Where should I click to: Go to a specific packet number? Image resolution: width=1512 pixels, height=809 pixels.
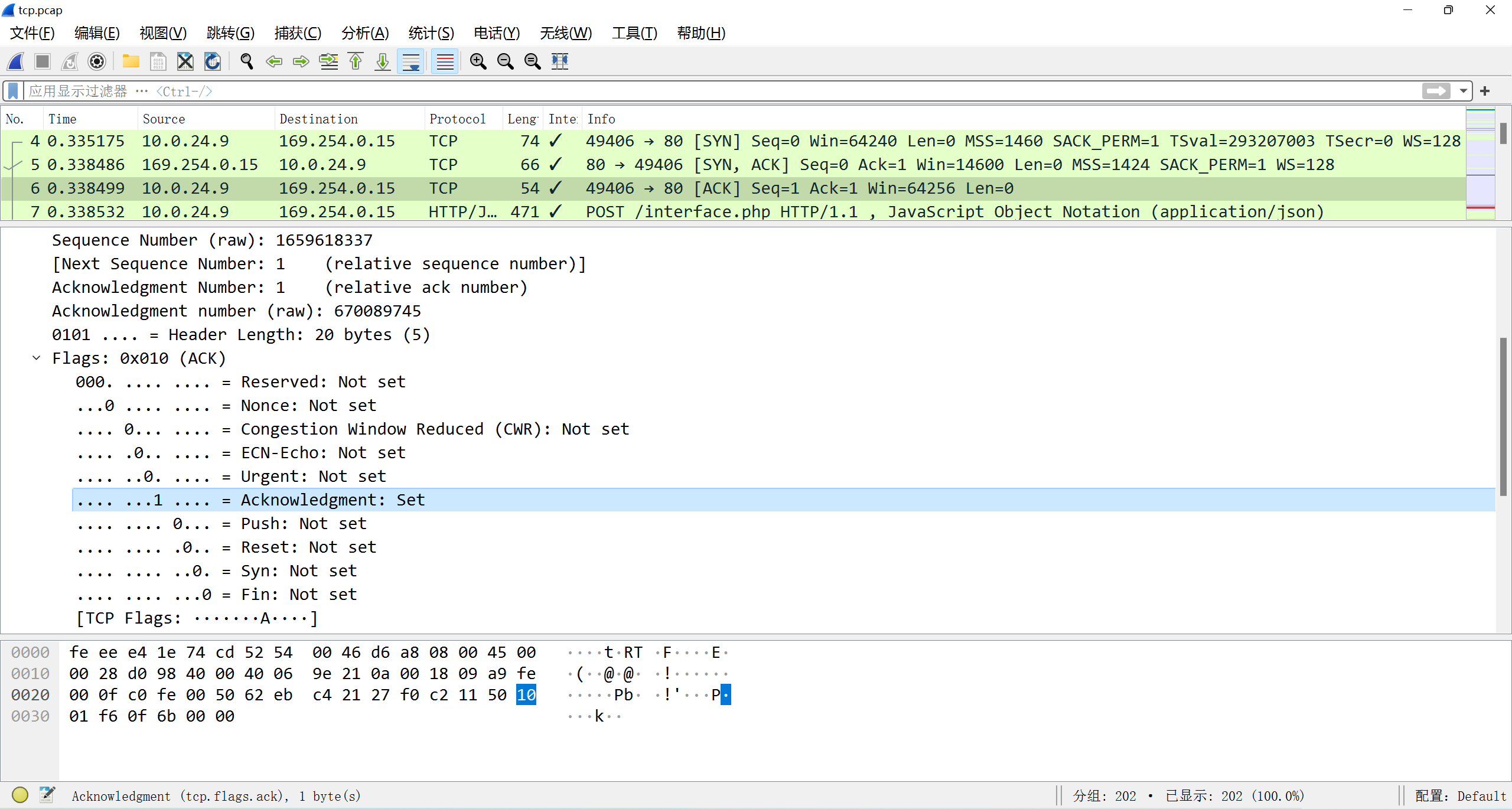(328, 61)
